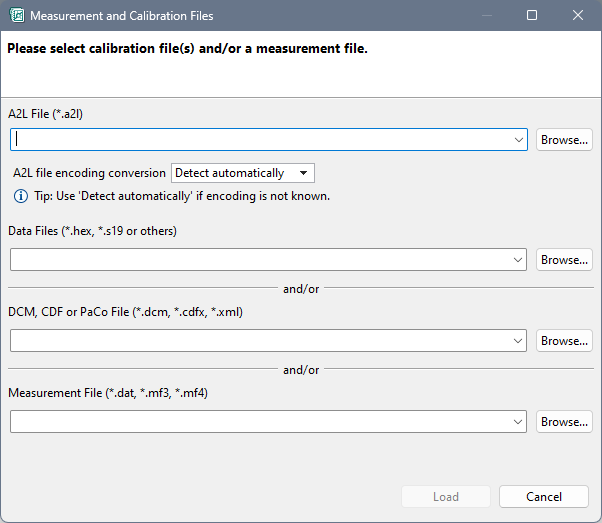Click the application icon in the title bar
Viewport: 602px width, 523px height.
click(17, 16)
